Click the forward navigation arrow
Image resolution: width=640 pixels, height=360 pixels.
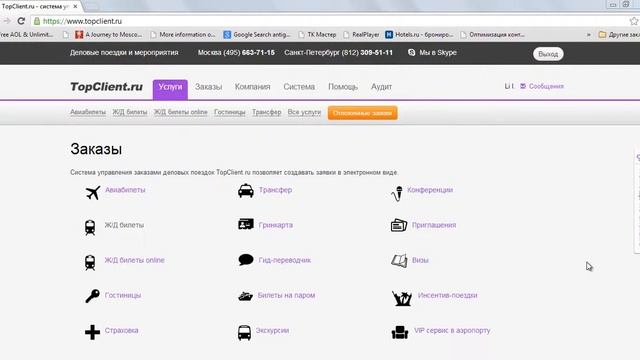coord(7,21)
